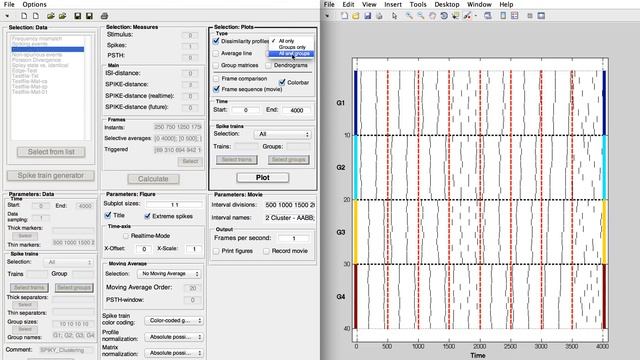This screenshot has width=640, height=360.
Task: Open the toolbar arrow menu in SPIKY window
Action: coord(7,16)
